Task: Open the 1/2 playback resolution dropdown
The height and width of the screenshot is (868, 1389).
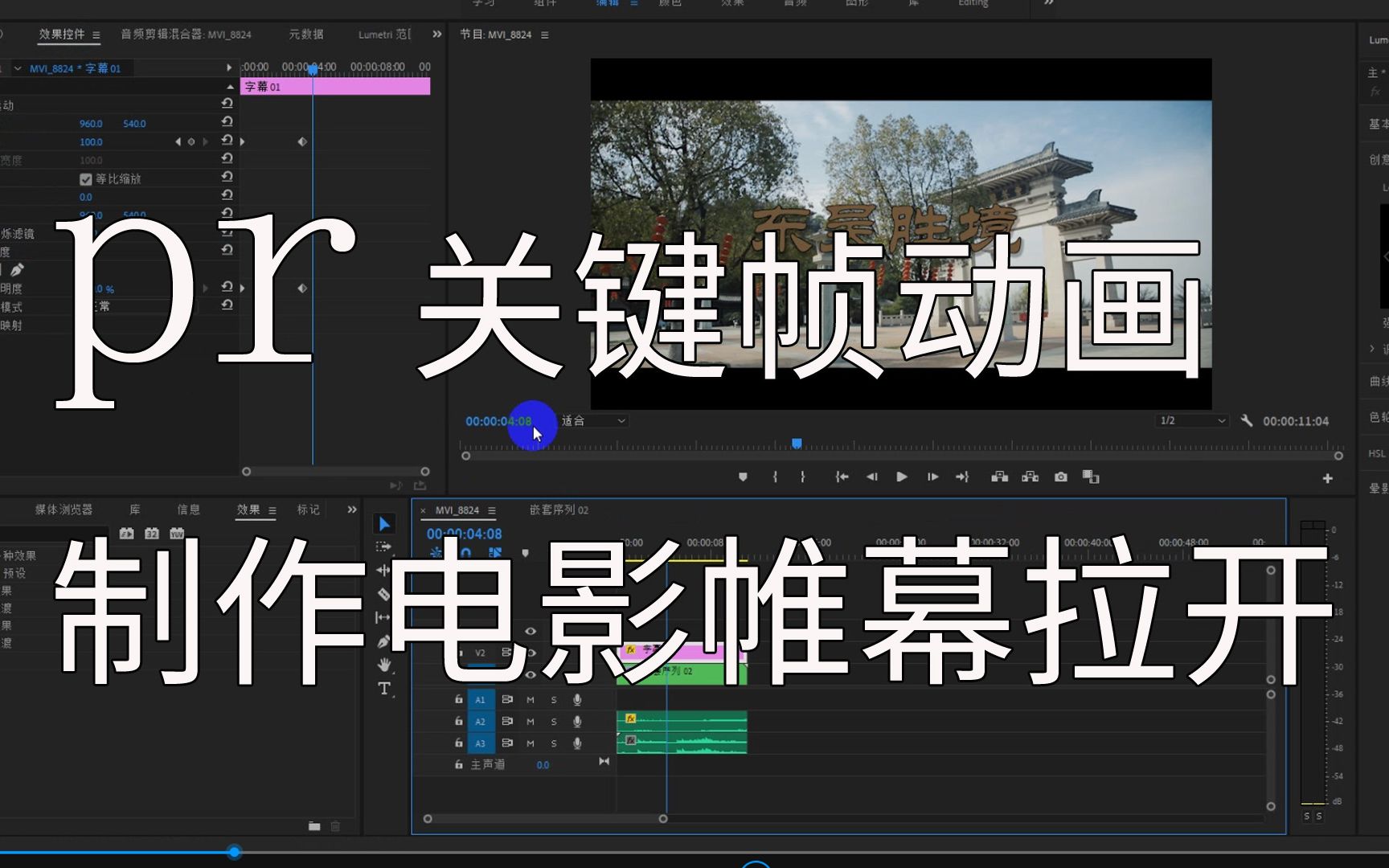Action: (x=1192, y=420)
